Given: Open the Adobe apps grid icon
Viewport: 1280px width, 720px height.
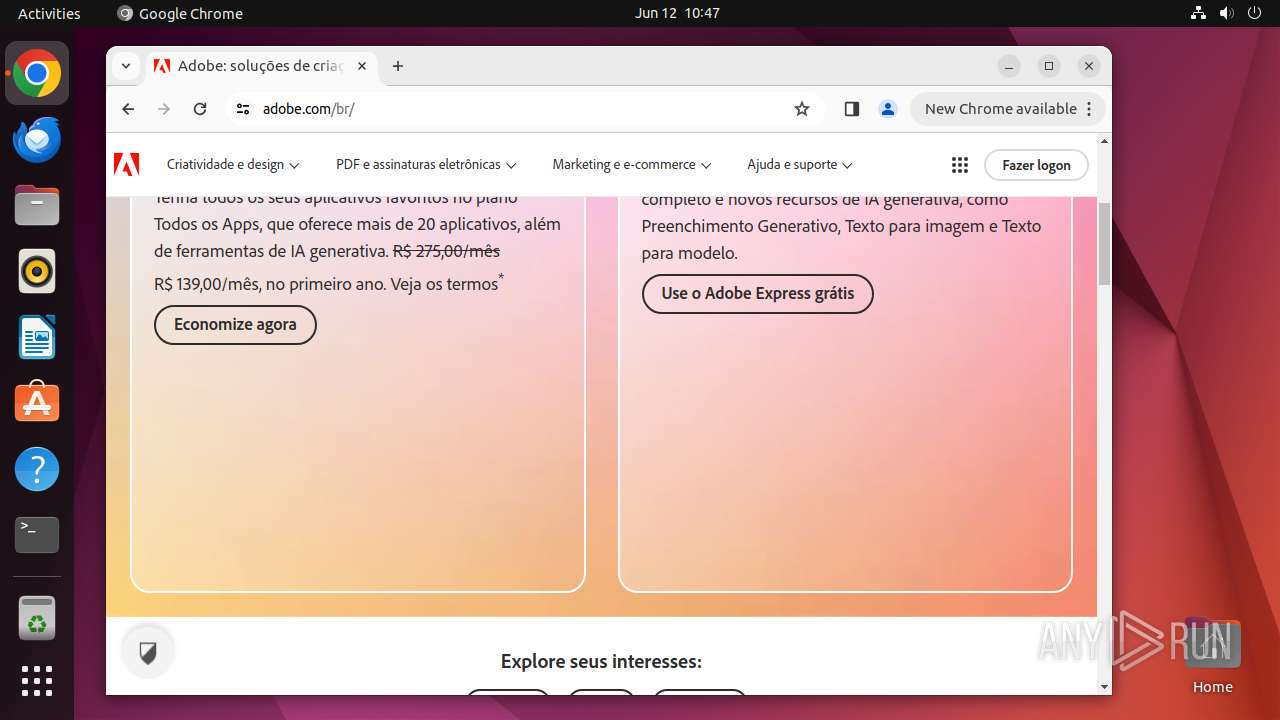Looking at the screenshot, I should click(960, 165).
